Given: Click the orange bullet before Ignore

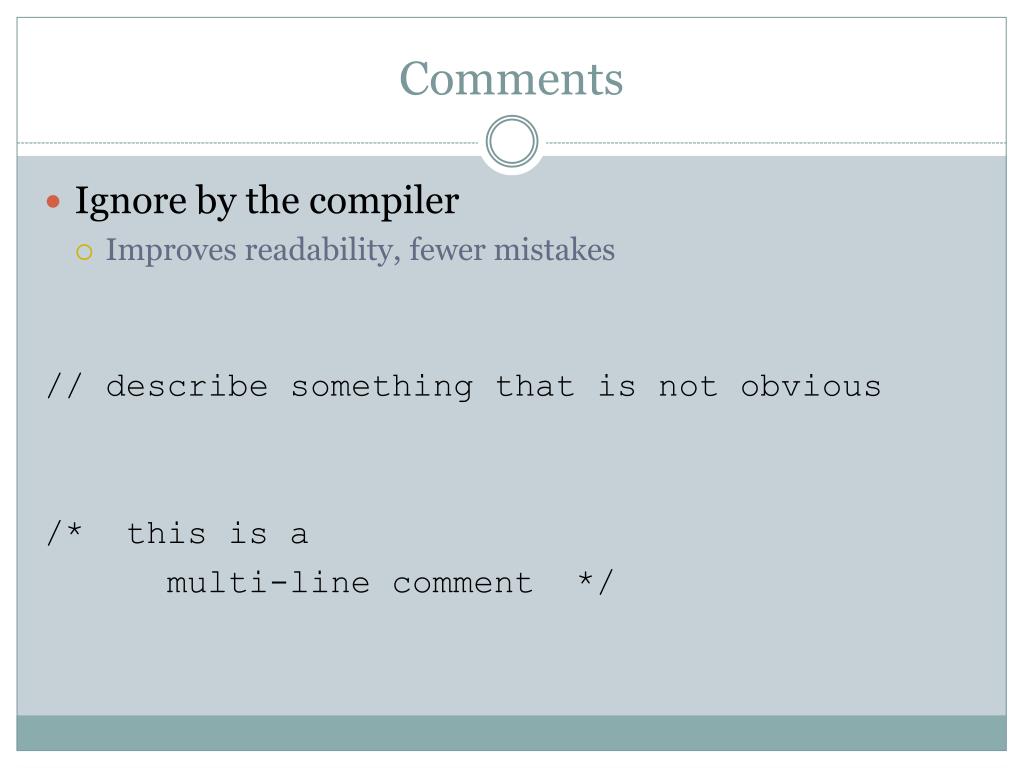Looking at the screenshot, I should [54, 201].
